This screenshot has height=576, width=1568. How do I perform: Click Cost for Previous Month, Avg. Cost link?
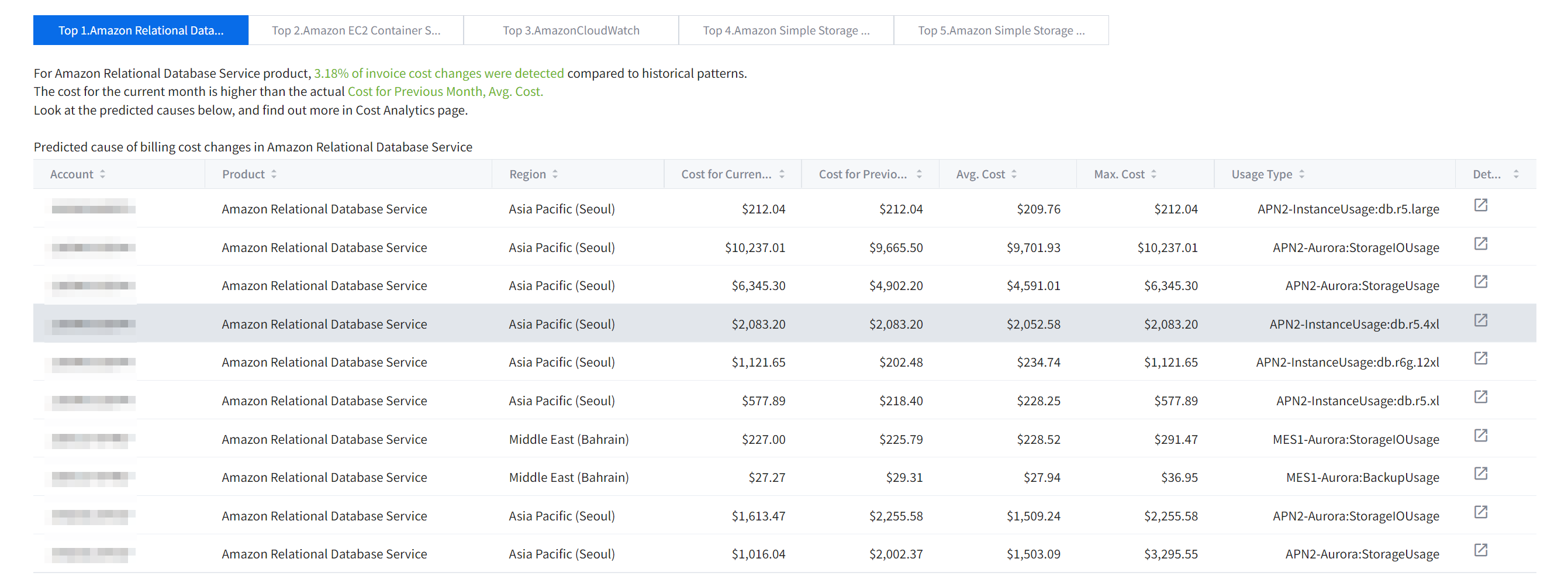445,91
